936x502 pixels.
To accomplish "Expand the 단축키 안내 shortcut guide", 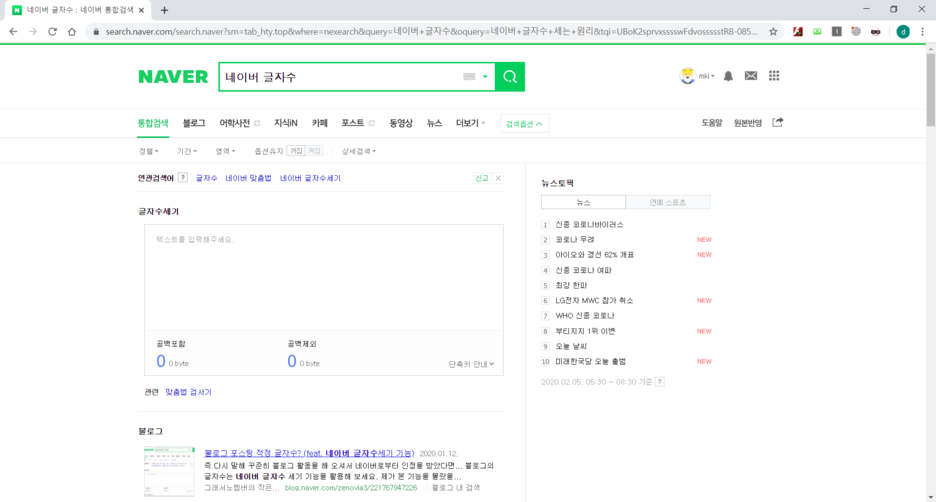I will coord(471,364).
